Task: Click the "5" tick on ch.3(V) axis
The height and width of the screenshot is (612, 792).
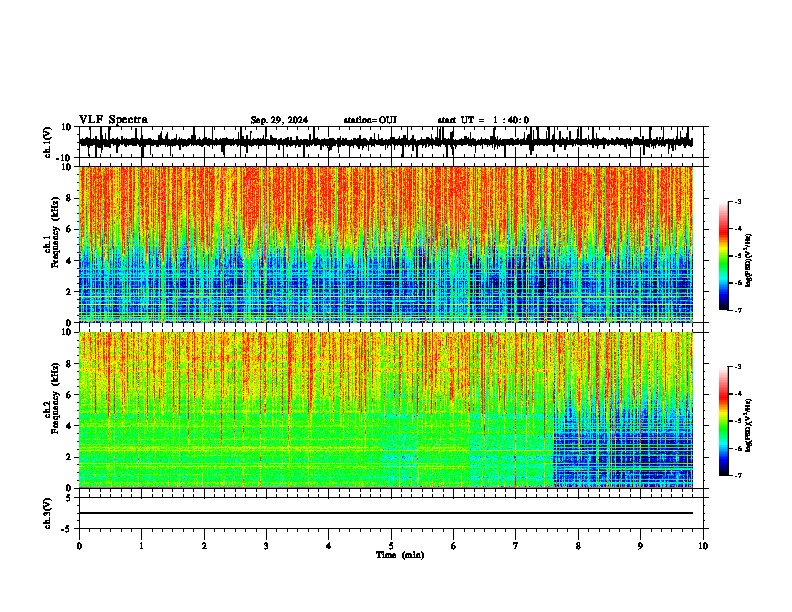Action: (x=70, y=498)
